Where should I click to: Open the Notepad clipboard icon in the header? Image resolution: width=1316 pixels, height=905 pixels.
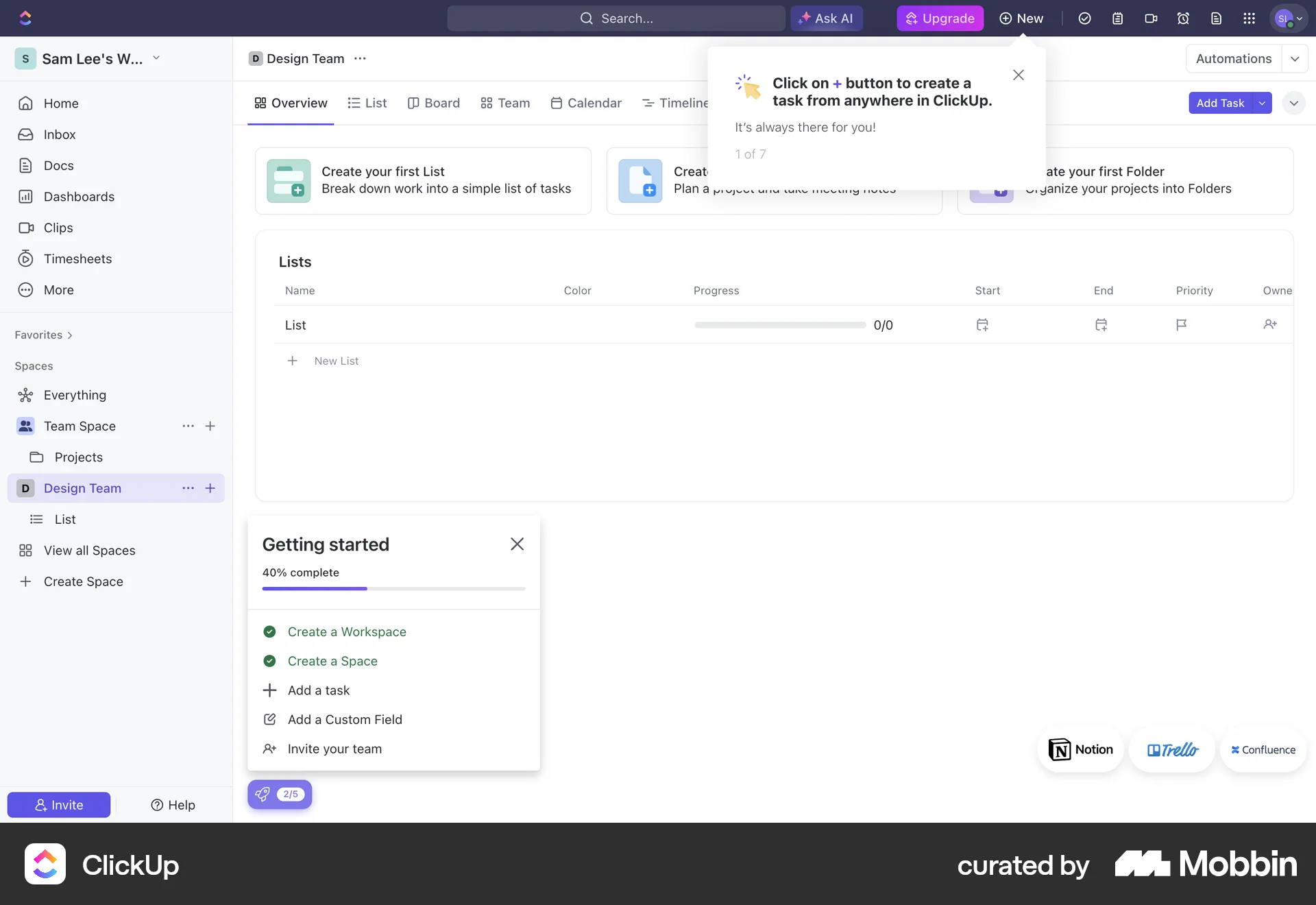tap(1118, 18)
